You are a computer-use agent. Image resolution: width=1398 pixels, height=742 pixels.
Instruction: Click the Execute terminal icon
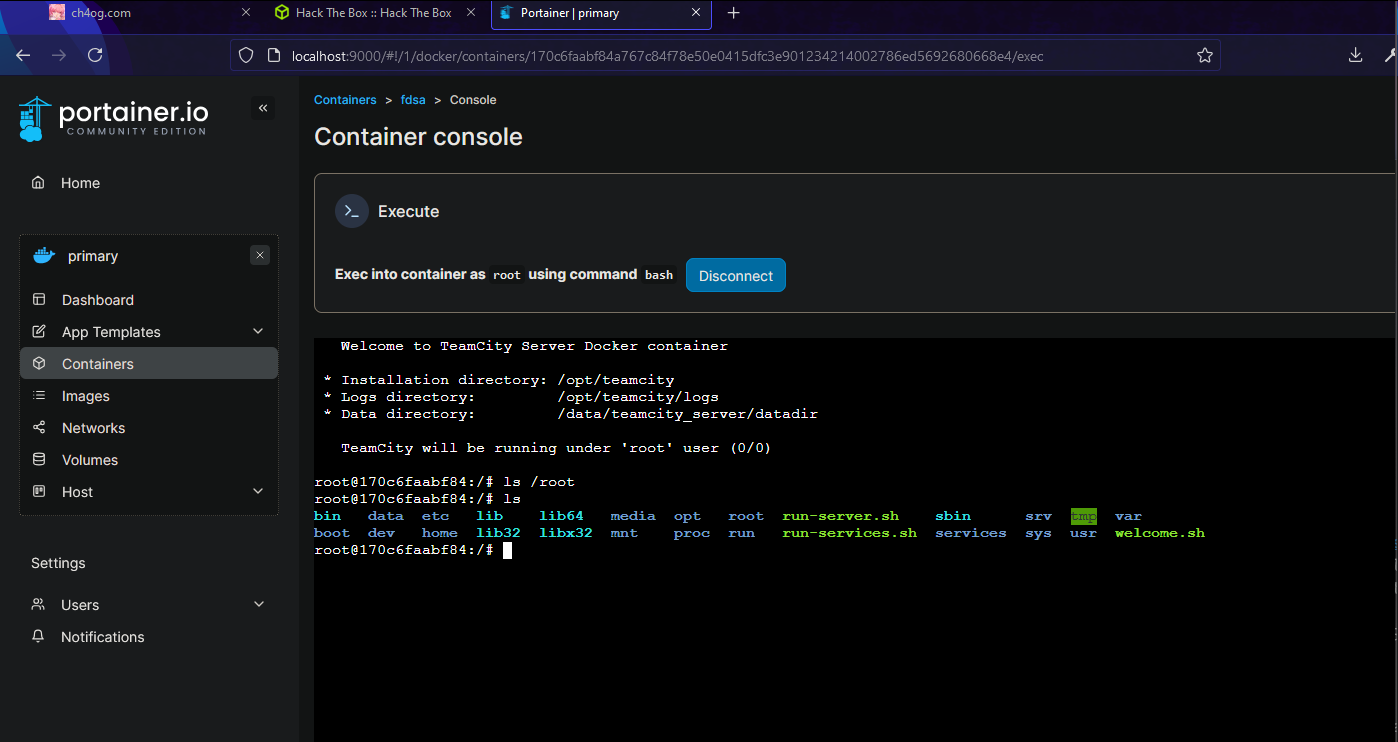point(352,211)
